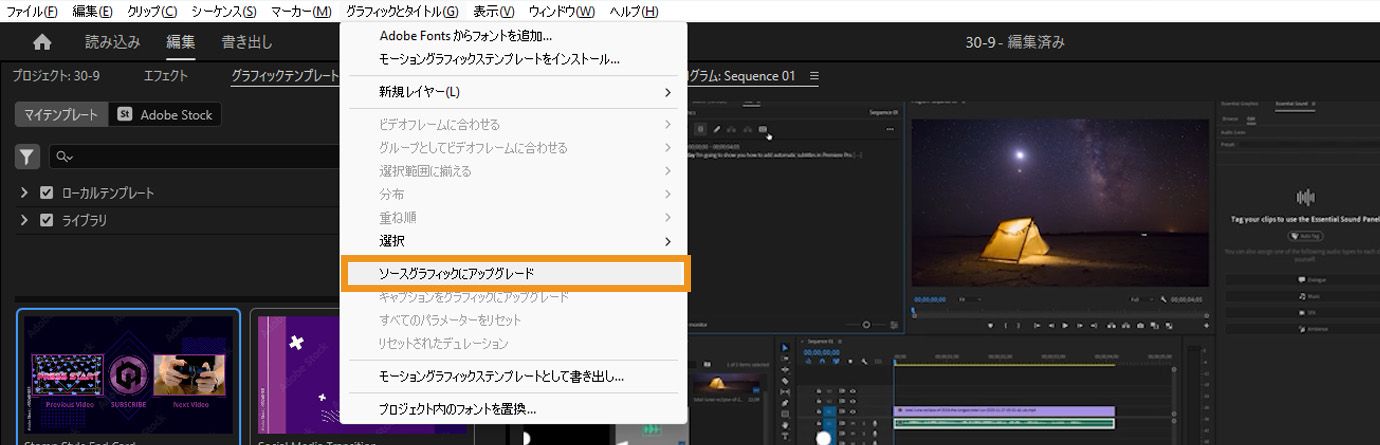Open the search dropdown magnifier in template search
The image size is (1380, 445).
[x=65, y=157]
